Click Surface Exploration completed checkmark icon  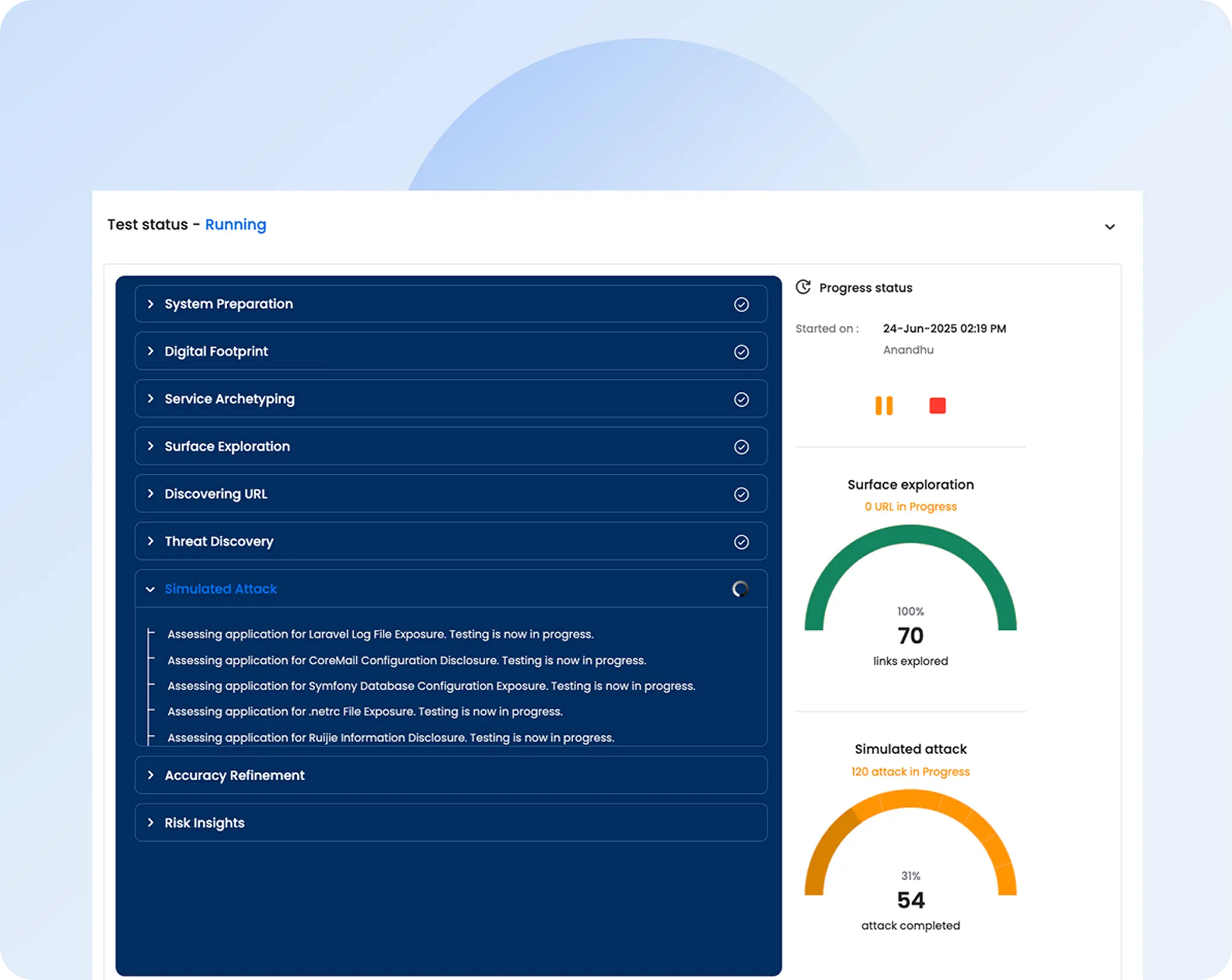pyautogui.click(x=741, y=447)
